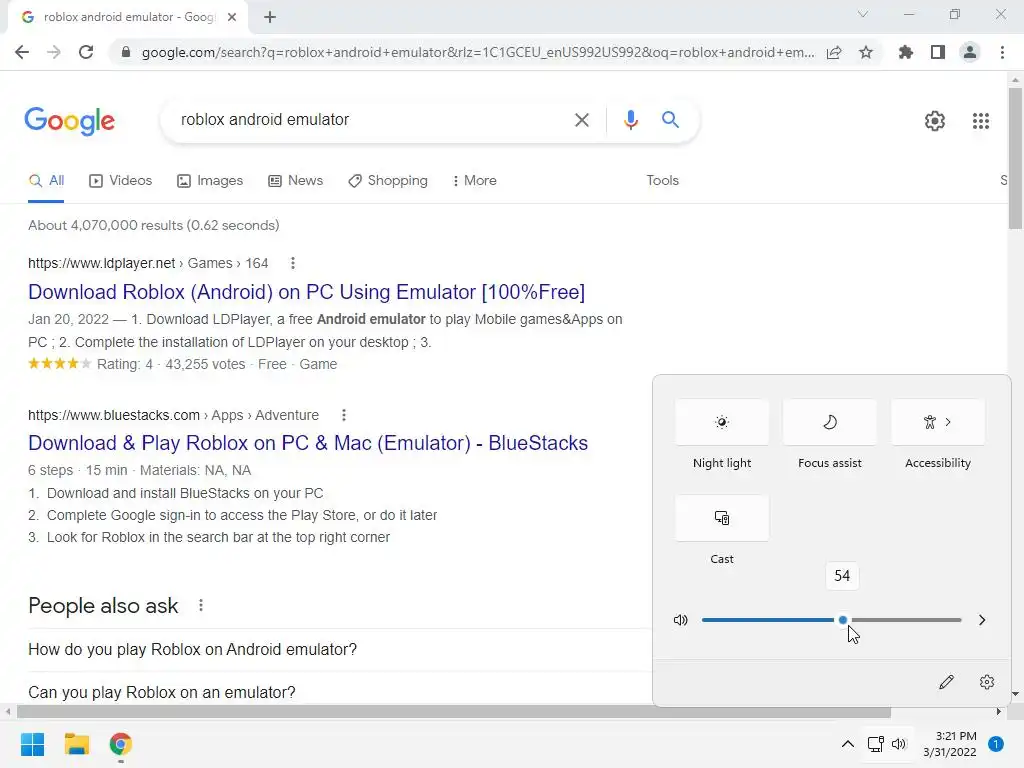Bookmark this page with the star
The height and width of the screenshot is (768, 1024).
click(x=866, y=52)
